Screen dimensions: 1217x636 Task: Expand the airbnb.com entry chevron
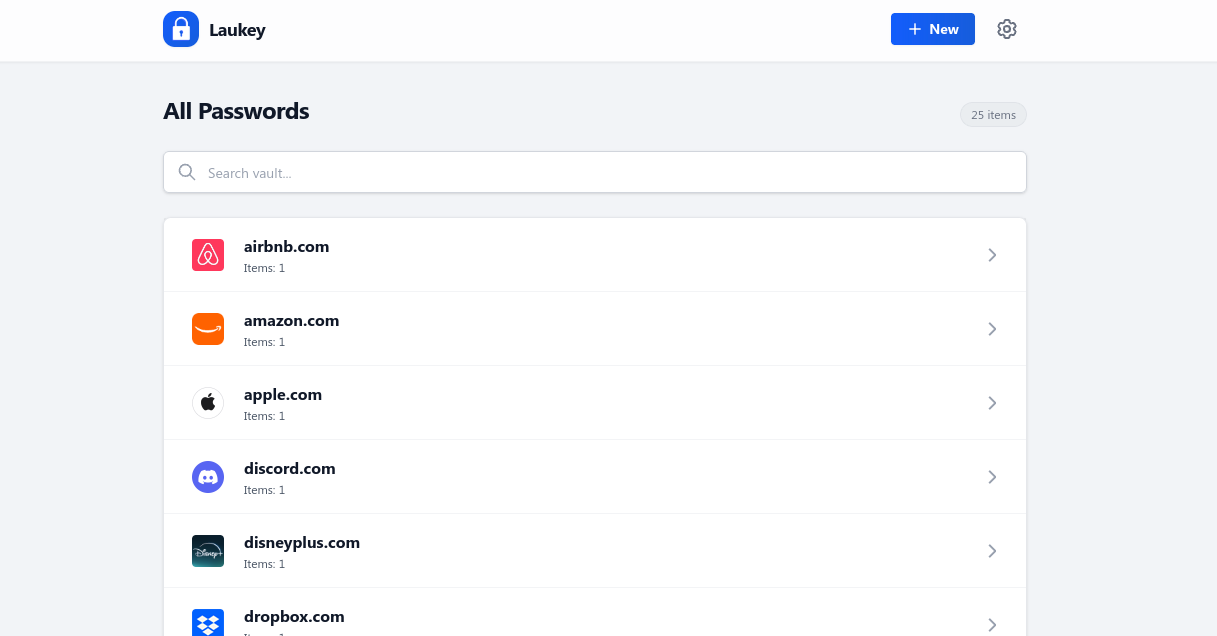992,255
